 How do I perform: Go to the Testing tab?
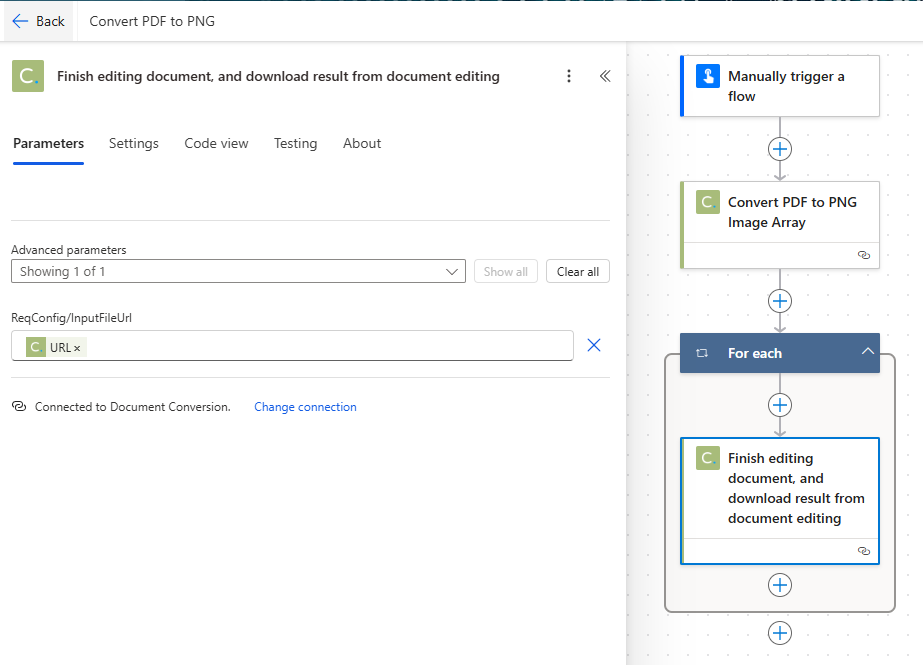295,143
